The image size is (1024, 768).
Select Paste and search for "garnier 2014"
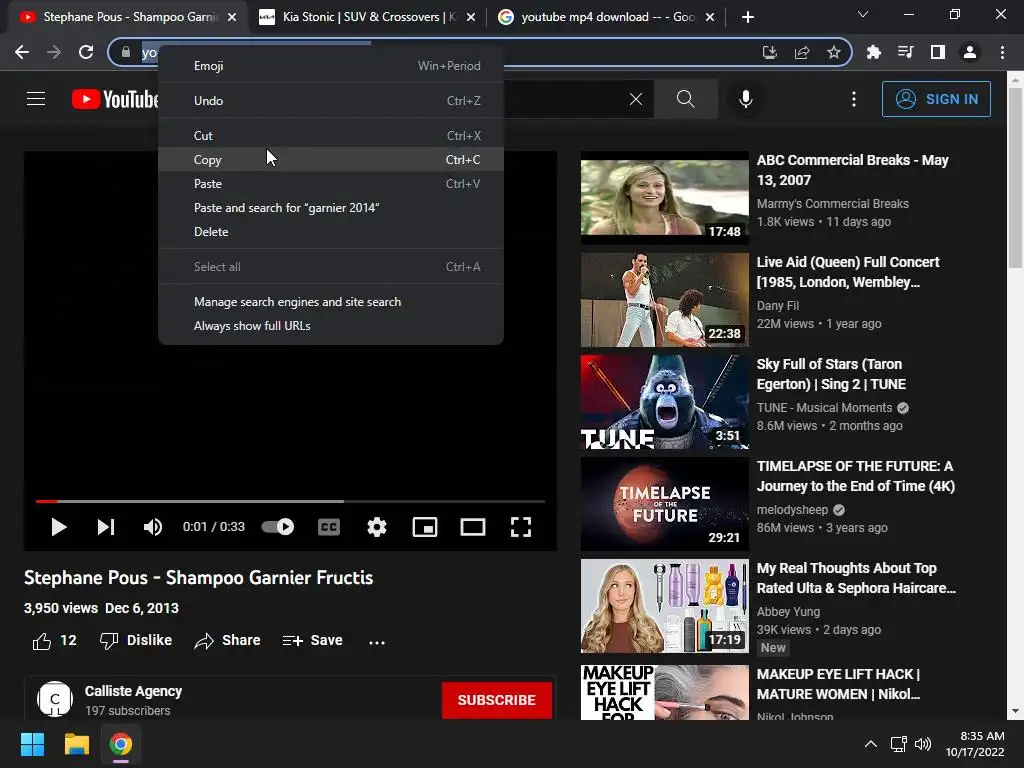[x=331, y=208]
